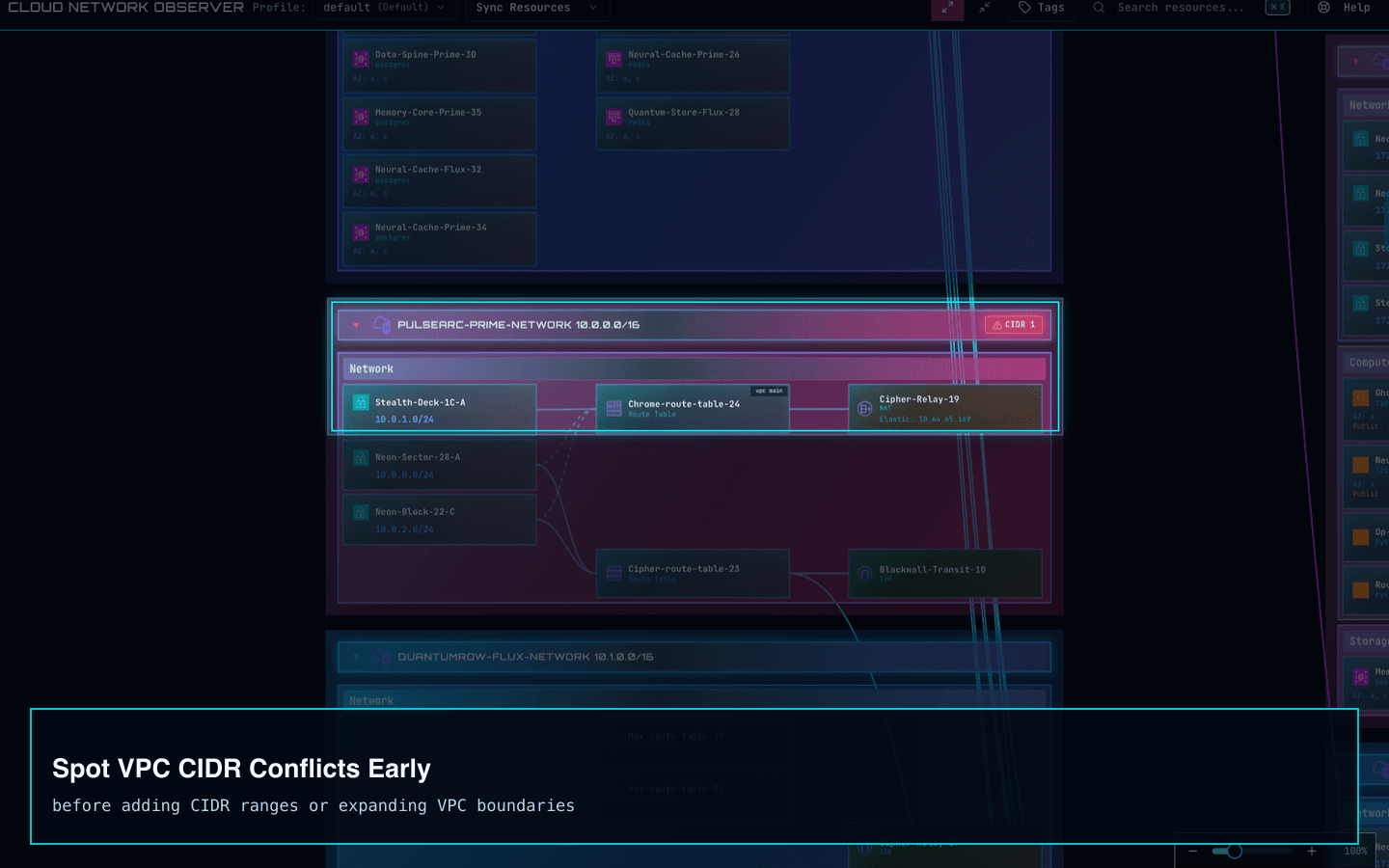The image size is (1389, 868).
Task: Collapse the PULSEARC-PRIME-NETWORK VPC group
Action: 356,325
